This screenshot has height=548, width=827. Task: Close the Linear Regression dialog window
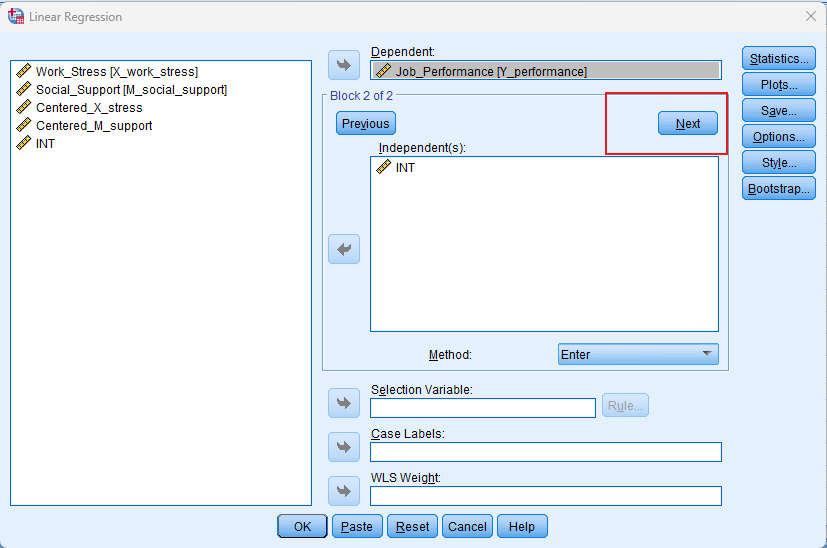[810, 16]
